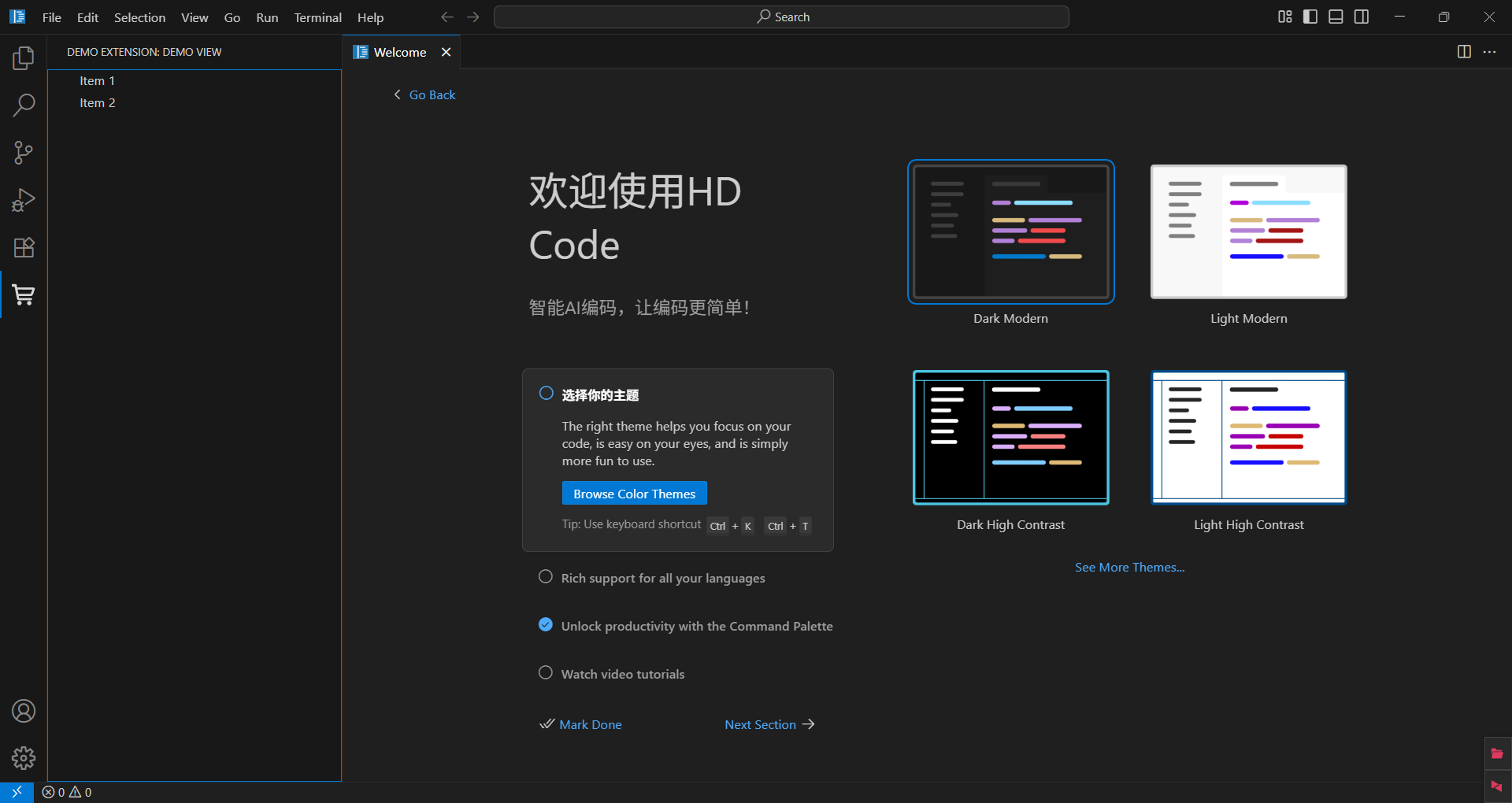Open 'See More Themes...' link
Viewport: 1512px width, 803px height.
1129,566
